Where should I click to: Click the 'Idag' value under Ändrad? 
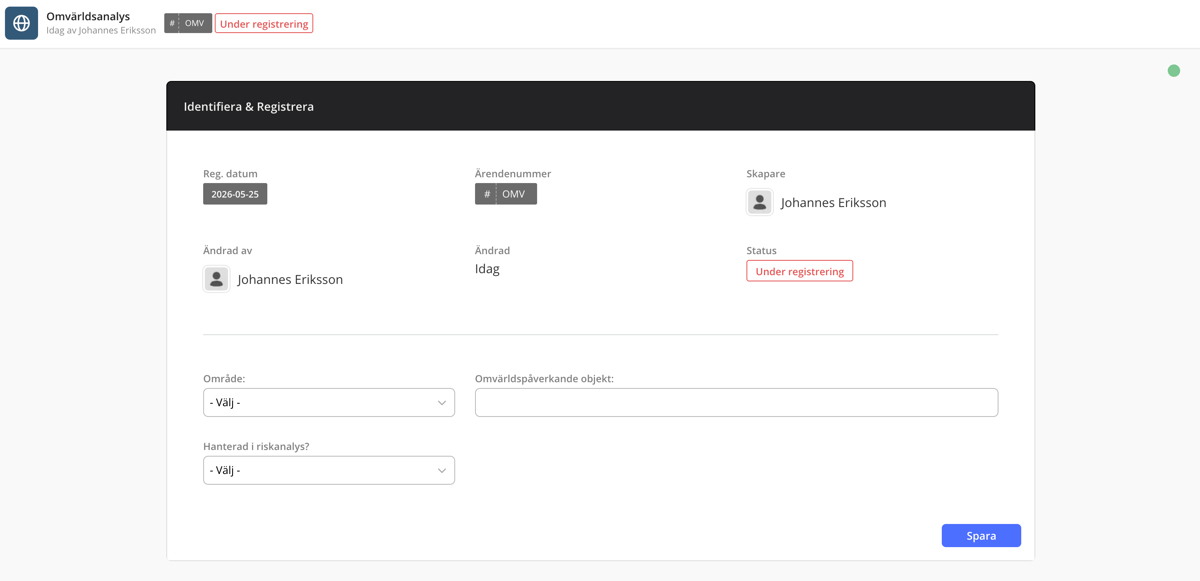click(487, 268)
